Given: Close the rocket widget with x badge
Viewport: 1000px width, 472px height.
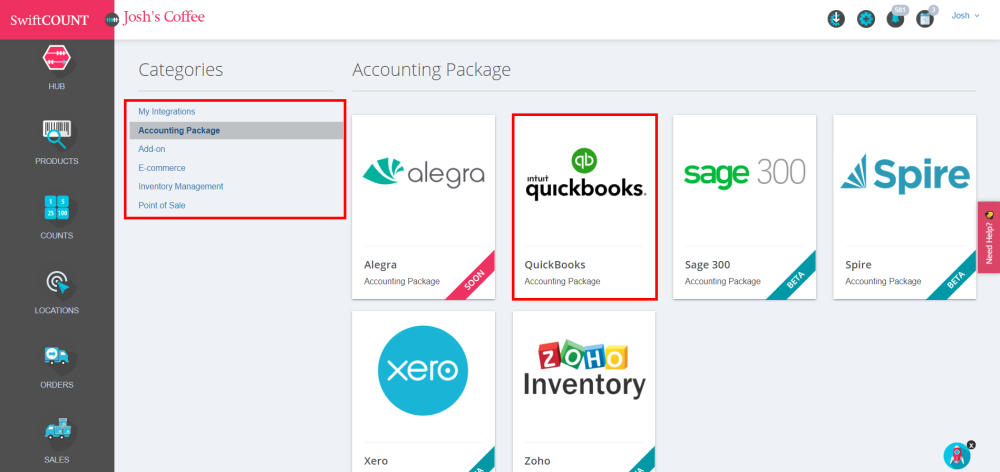Looking at the screenshot, I should click(970, 444).
